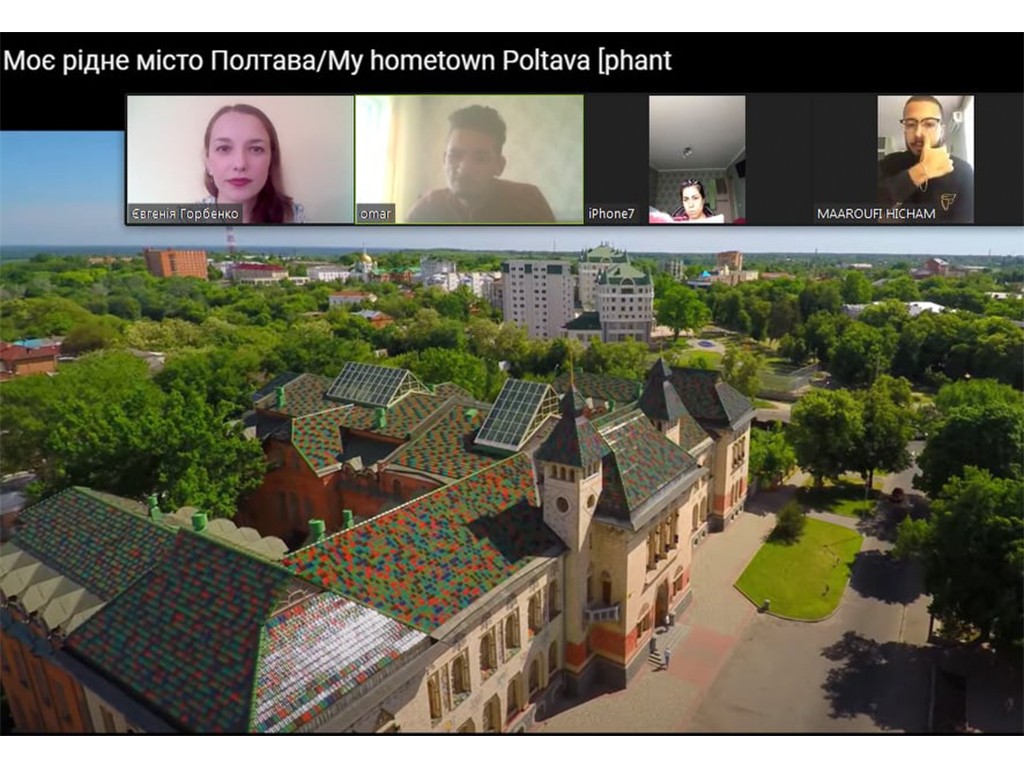Select the iPhone7 participant's portrait video

697,158
